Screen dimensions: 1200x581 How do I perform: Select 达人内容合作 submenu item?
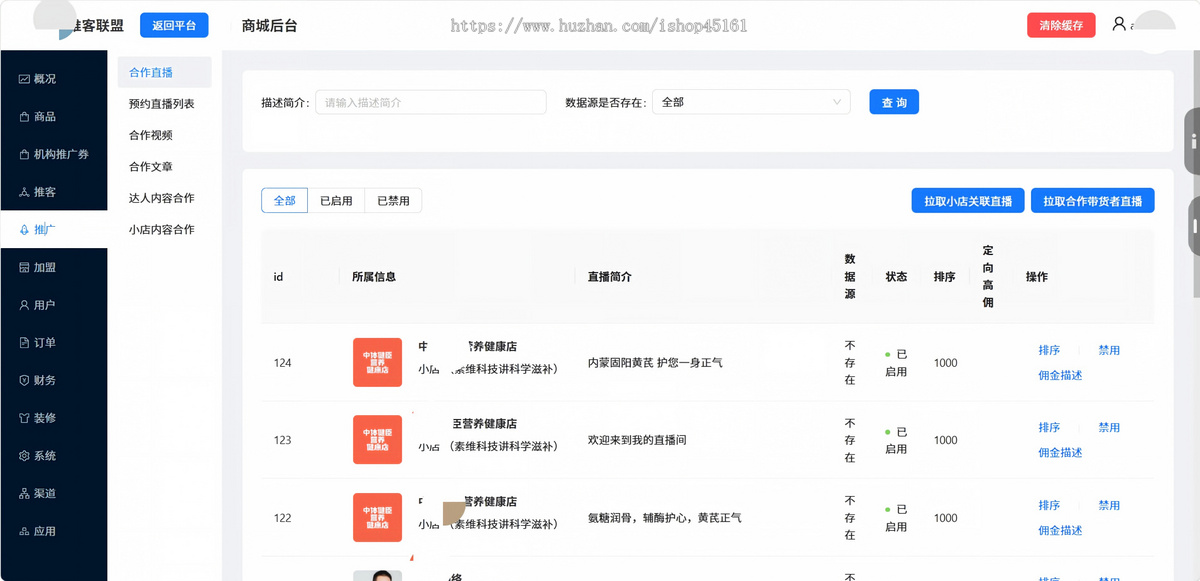[164, 198]
